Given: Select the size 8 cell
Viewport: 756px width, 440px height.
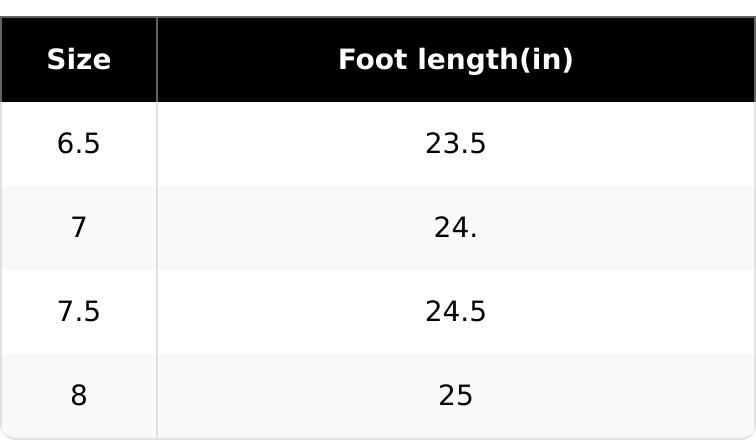Looking at the screenshot, I should 79,396.
